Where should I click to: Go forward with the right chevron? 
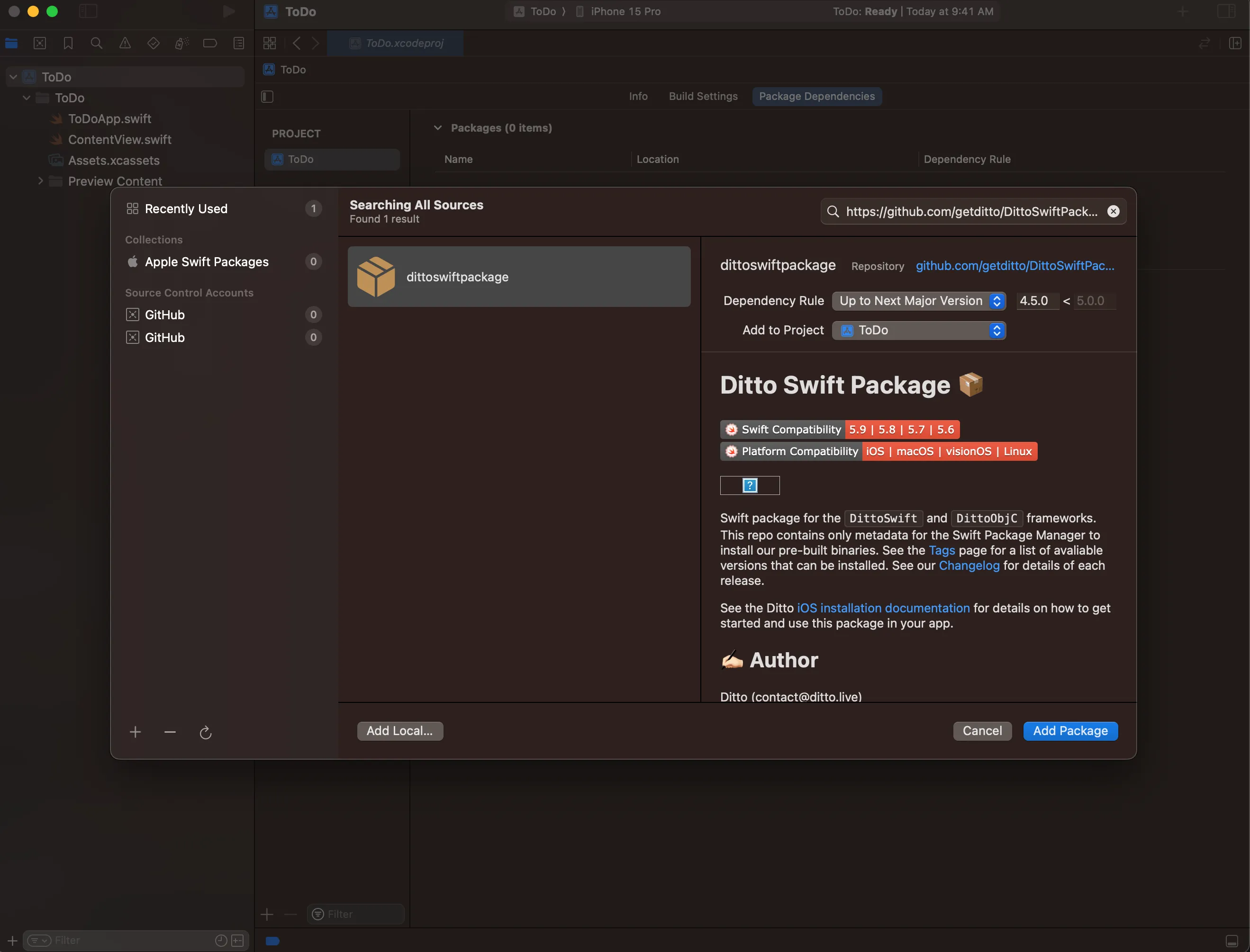point(316,43)
